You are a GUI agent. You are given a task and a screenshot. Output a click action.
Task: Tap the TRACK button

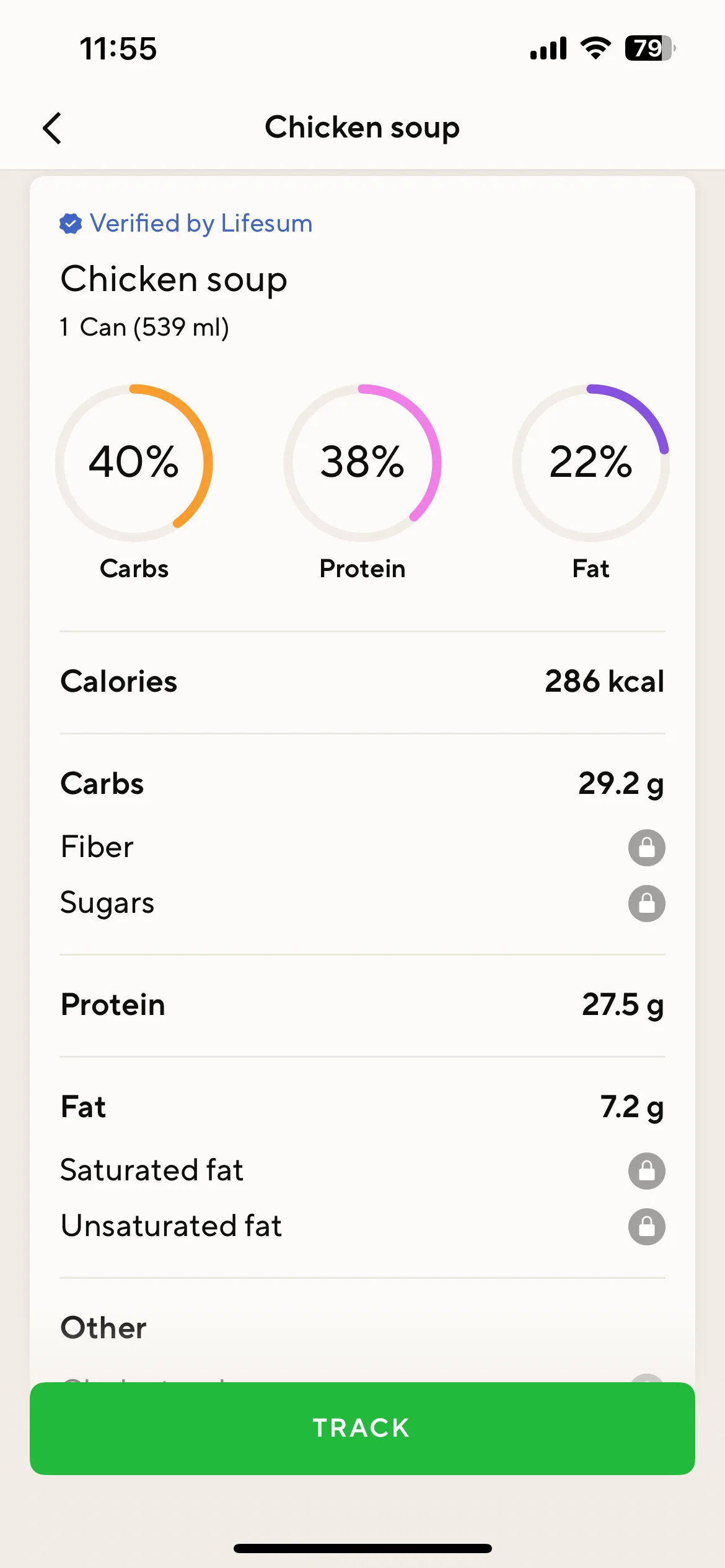(x=362, y=1428)
